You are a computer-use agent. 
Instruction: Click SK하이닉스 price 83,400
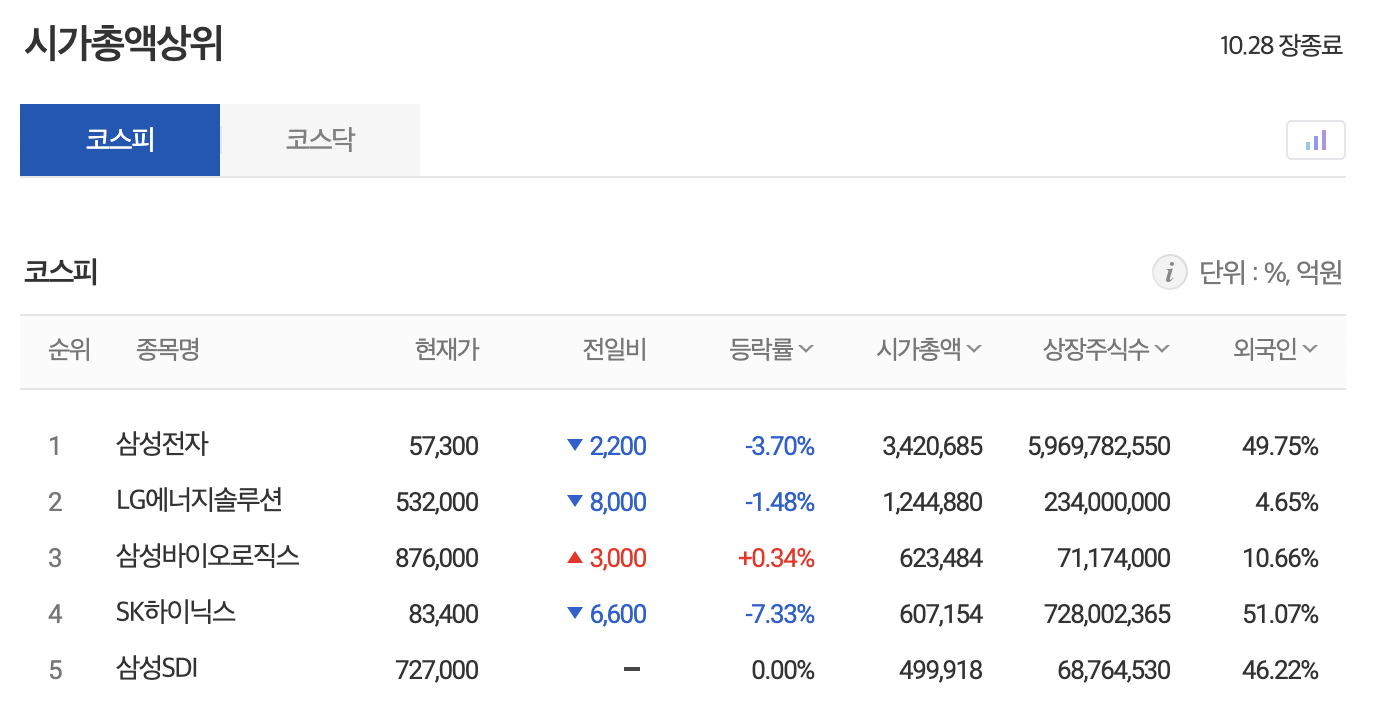pyautogui.click(x=444, y=614)
